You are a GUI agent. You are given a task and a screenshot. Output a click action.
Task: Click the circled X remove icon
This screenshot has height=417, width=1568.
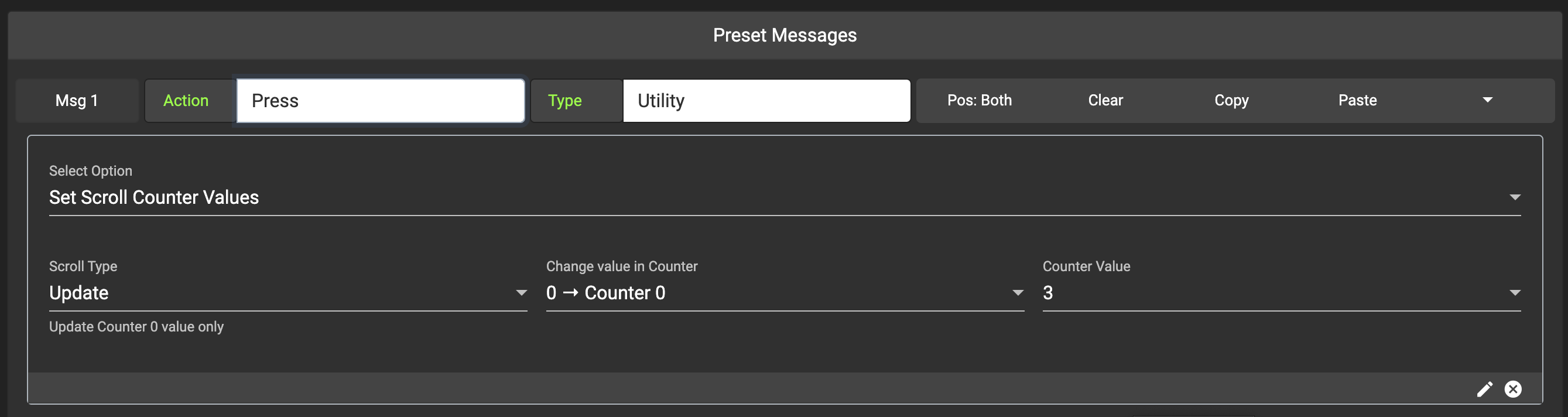point(1512,389)
